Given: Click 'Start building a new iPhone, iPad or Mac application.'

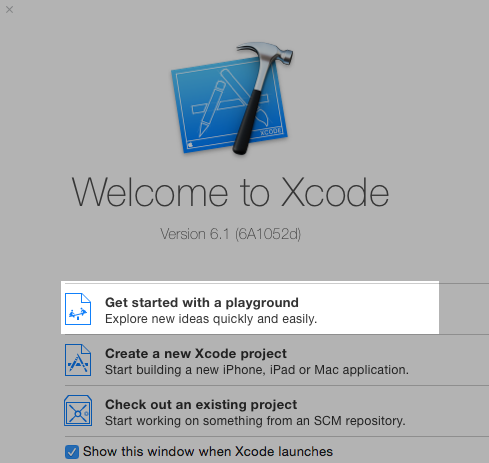Looking at the screenshot, I should click(257, 370).
